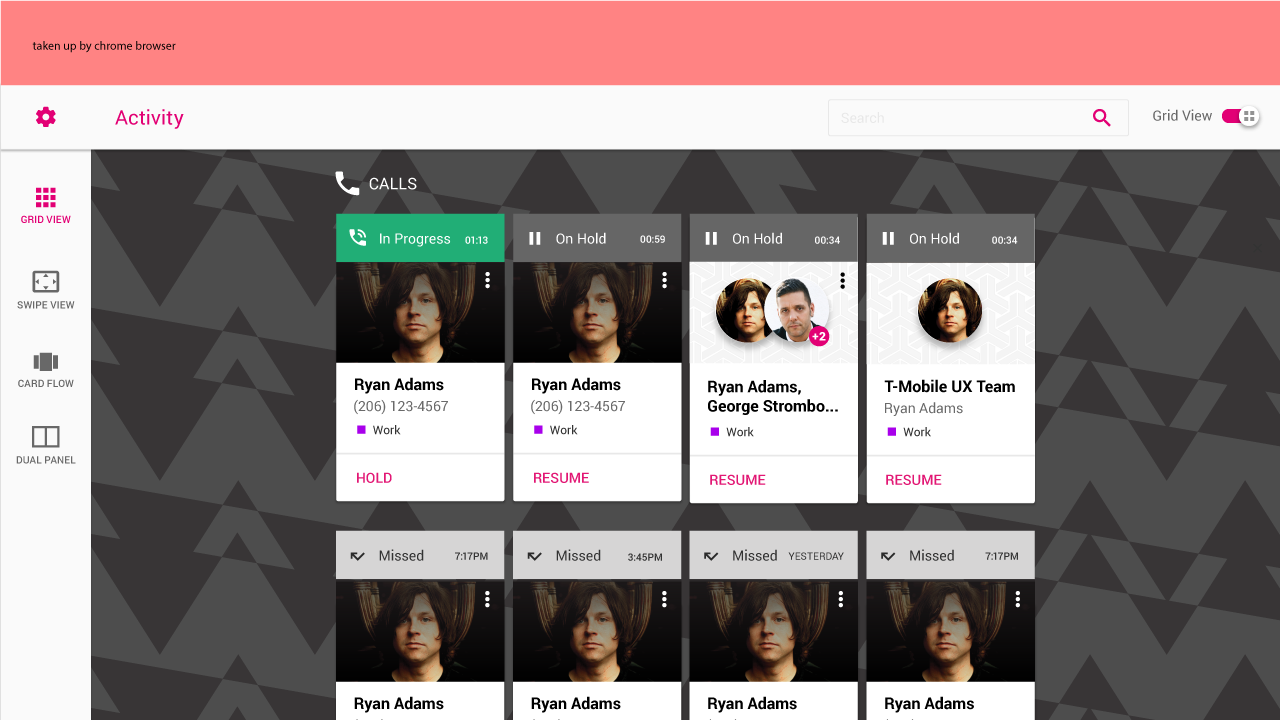Open settings gear icon

[46, 117]
